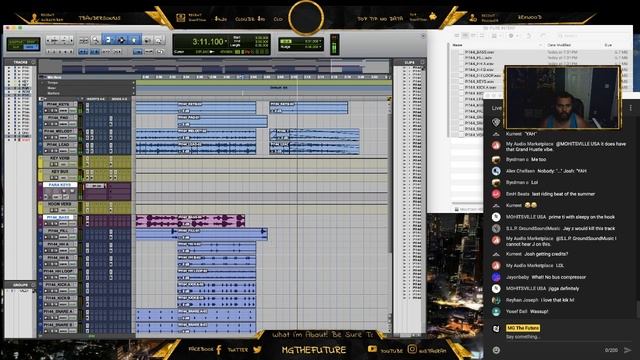Select the KEY BUS aux track name
The width and height of the screenshot is (640, 360).
60,171
